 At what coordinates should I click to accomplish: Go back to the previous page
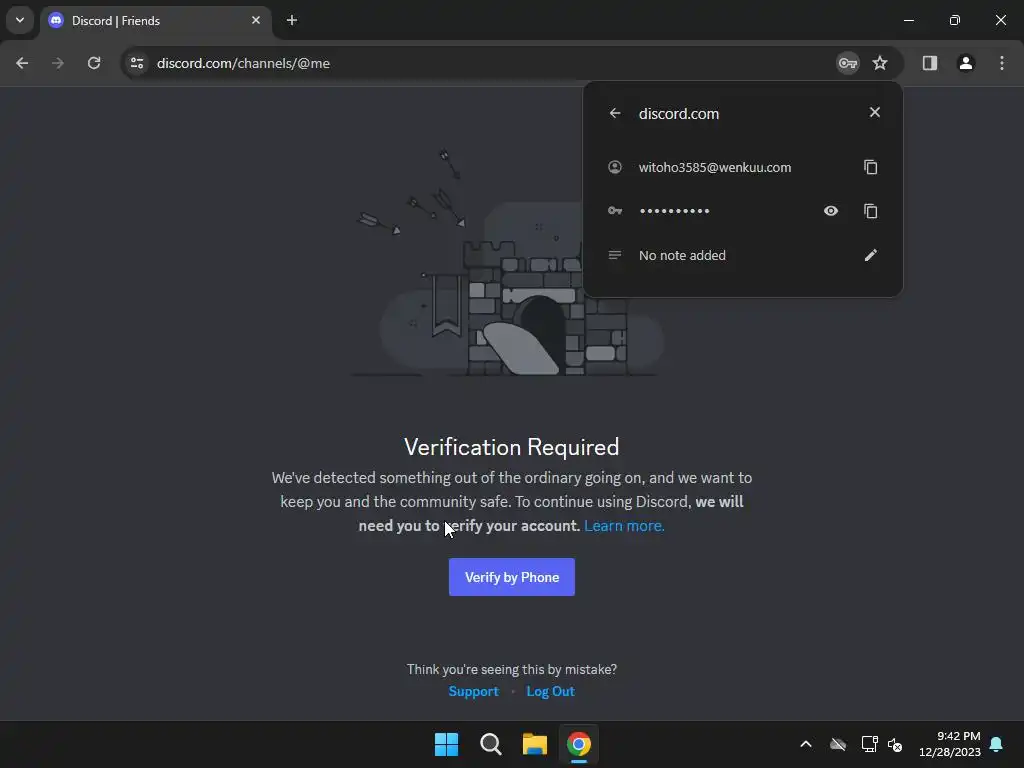pos(22,63)
